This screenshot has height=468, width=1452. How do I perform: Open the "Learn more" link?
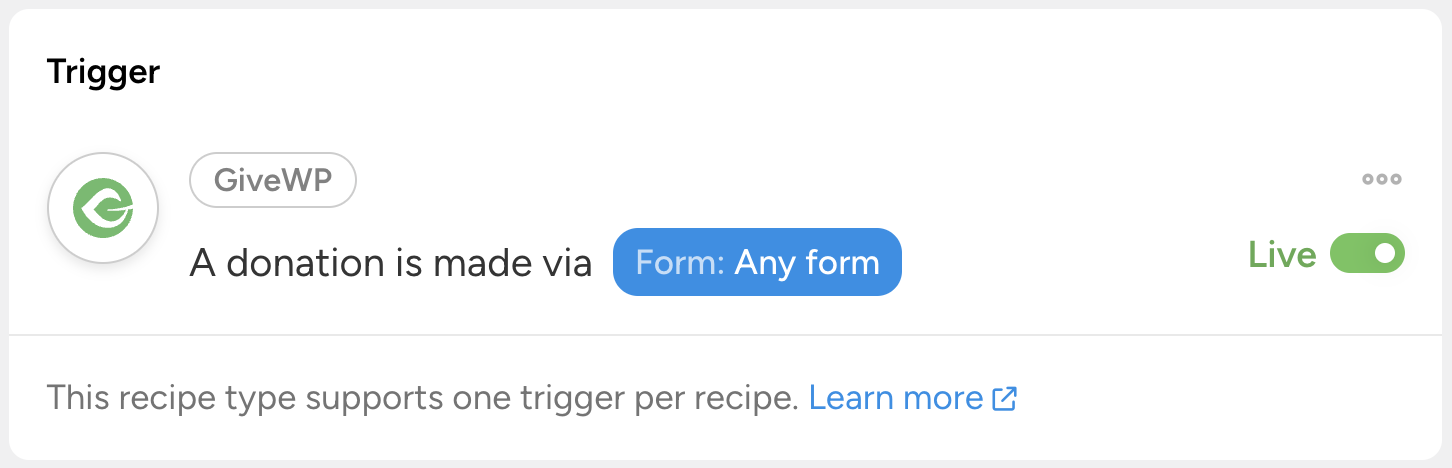coord(896,399)
